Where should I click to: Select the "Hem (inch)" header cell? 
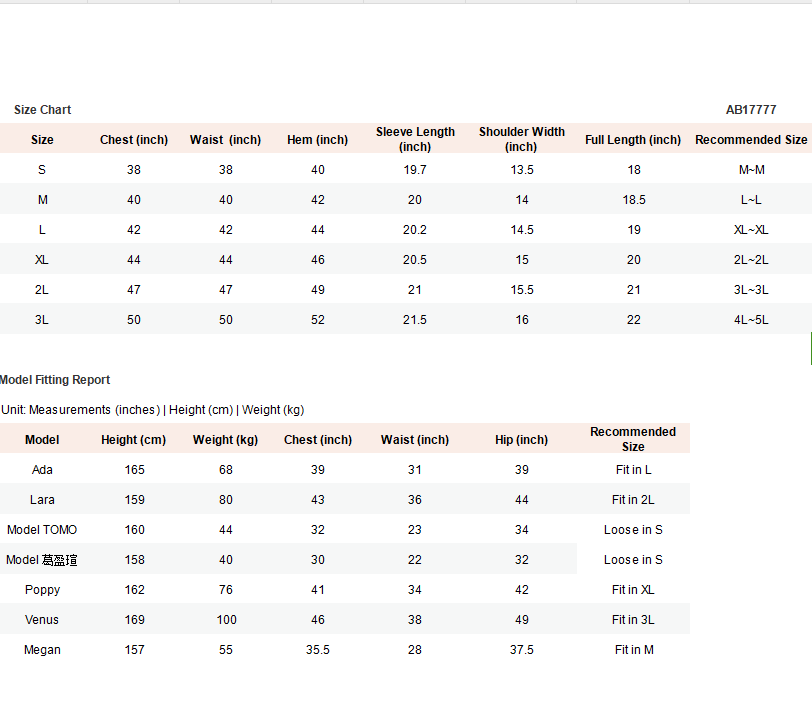(x=317, y=140)
